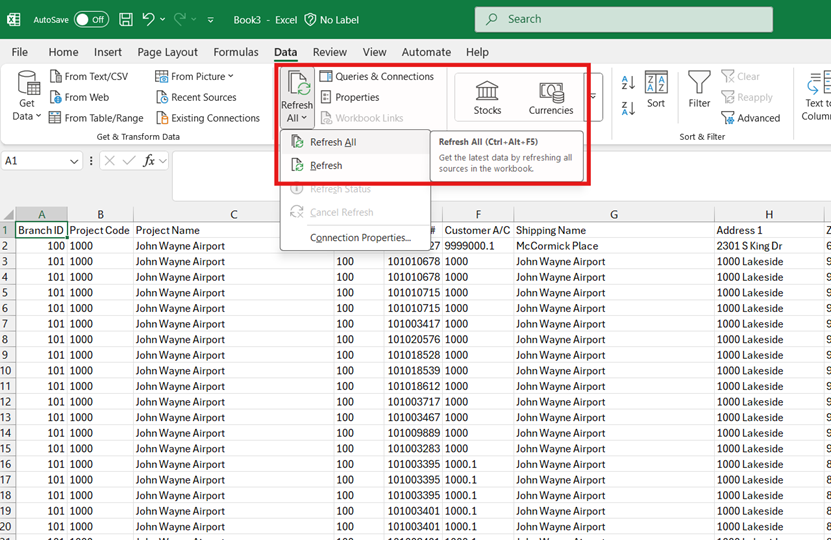Screen dimensions: 831x540
Task: Select the Stocks data type
Action: pyautogui.click(x=487, y=98)
